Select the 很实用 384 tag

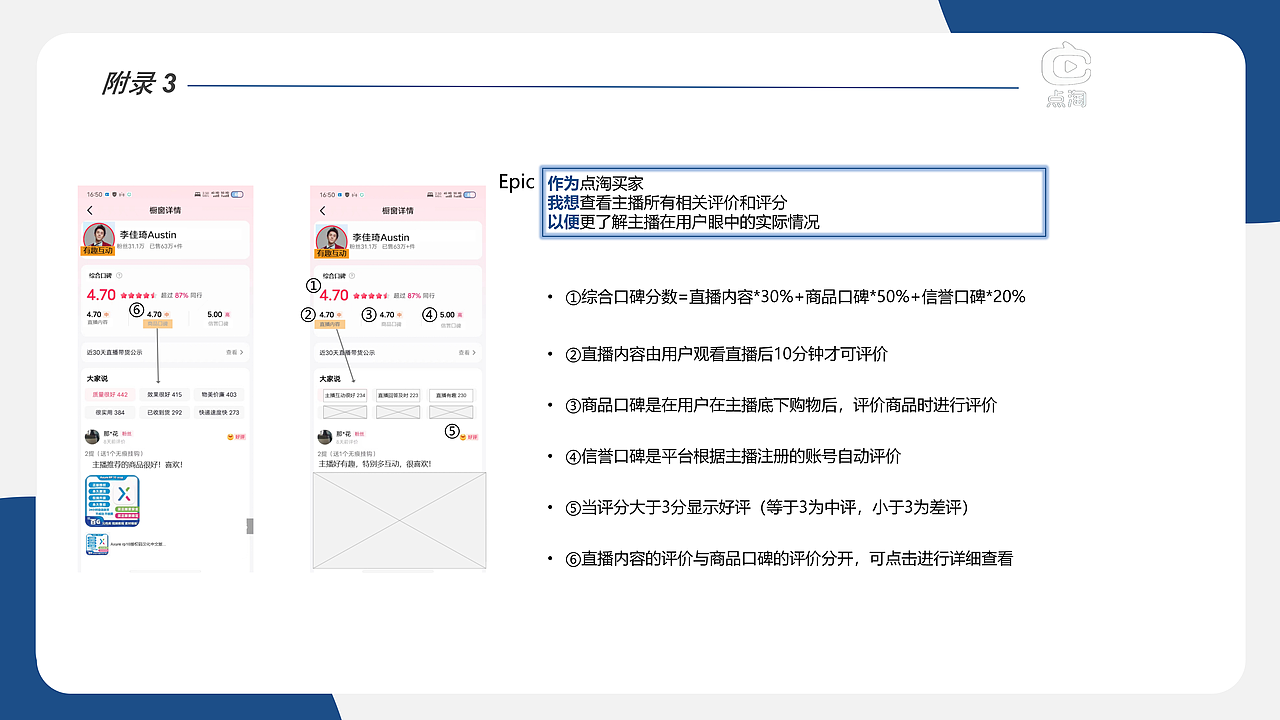point(110,412)
